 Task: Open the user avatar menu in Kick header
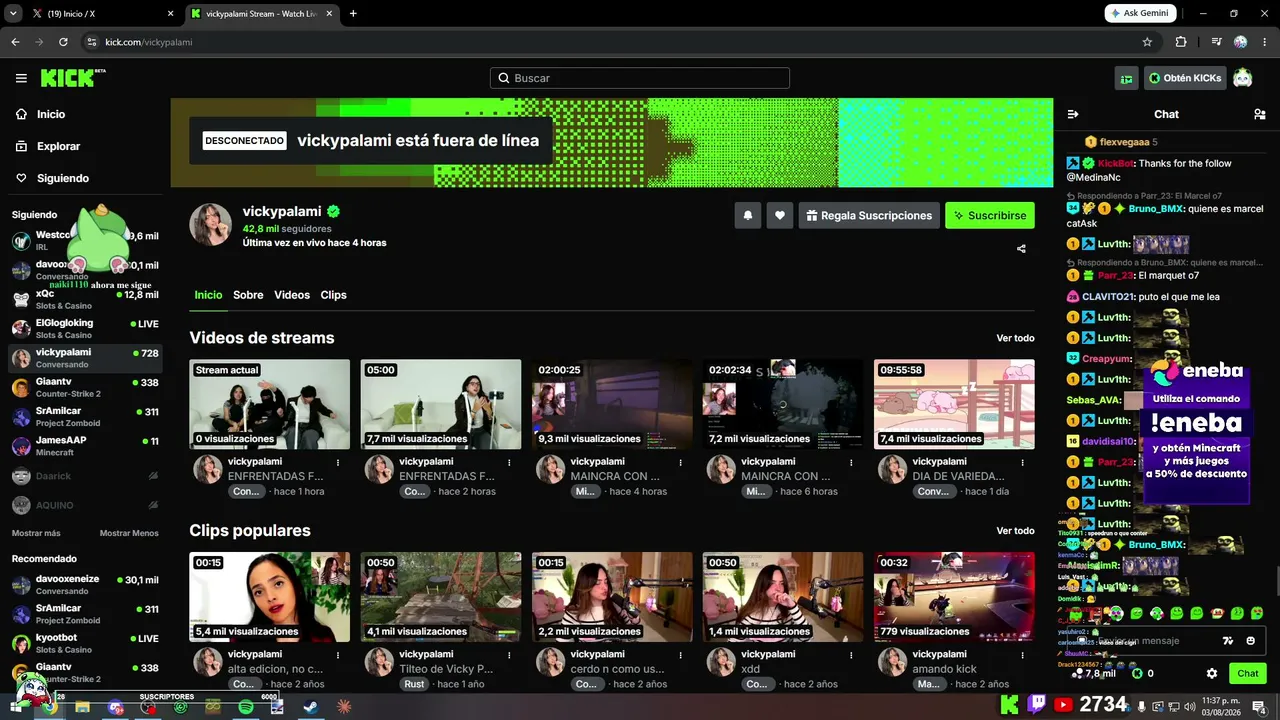point(1242,78)
